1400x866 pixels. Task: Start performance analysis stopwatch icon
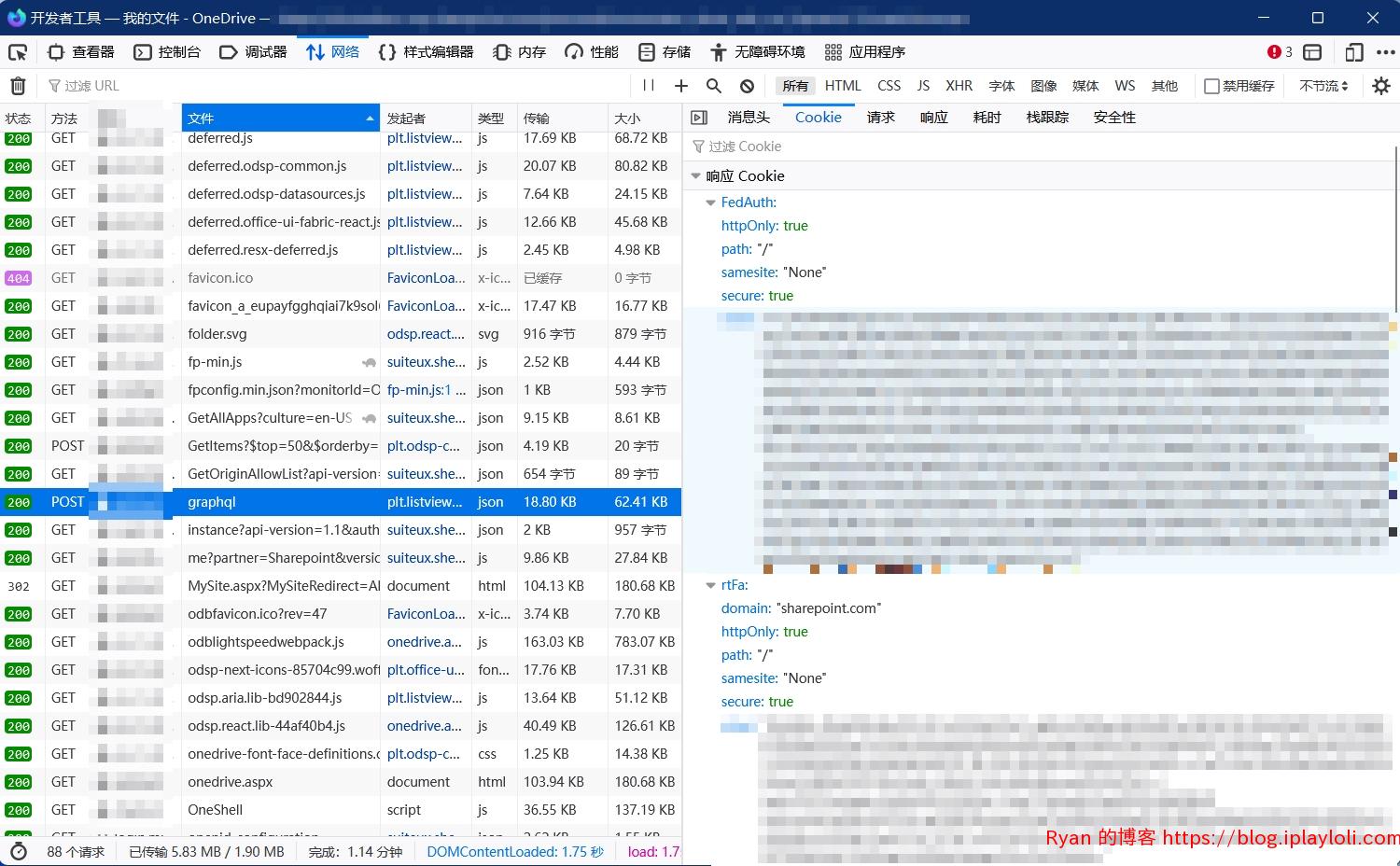click(x=19, y=851)
